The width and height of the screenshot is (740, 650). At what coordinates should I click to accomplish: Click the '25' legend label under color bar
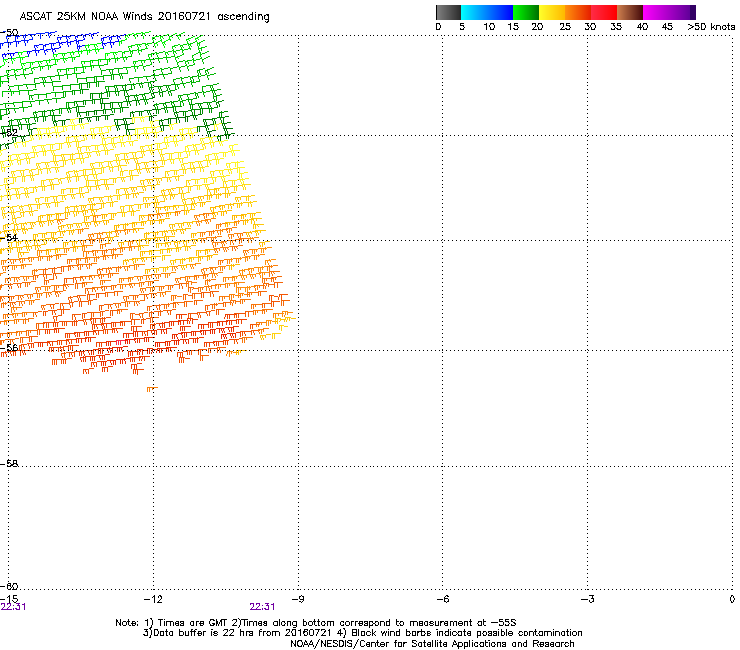(x=565, y=27)
